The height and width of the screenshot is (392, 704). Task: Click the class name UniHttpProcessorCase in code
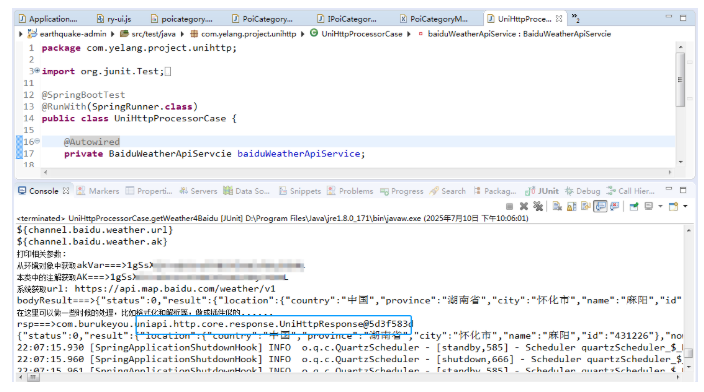(x=170, y=119)
